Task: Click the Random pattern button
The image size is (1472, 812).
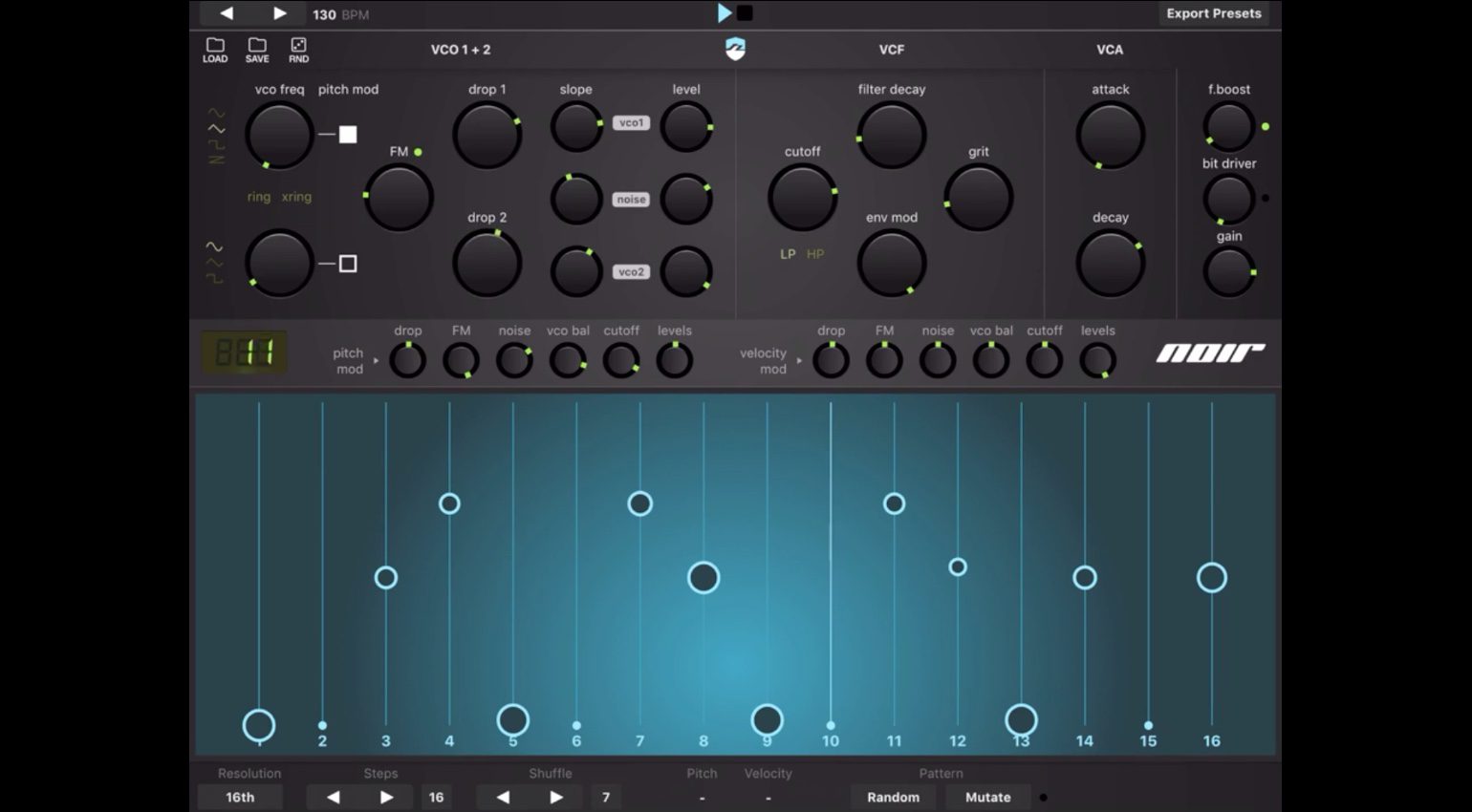Action: click(893, 797)
